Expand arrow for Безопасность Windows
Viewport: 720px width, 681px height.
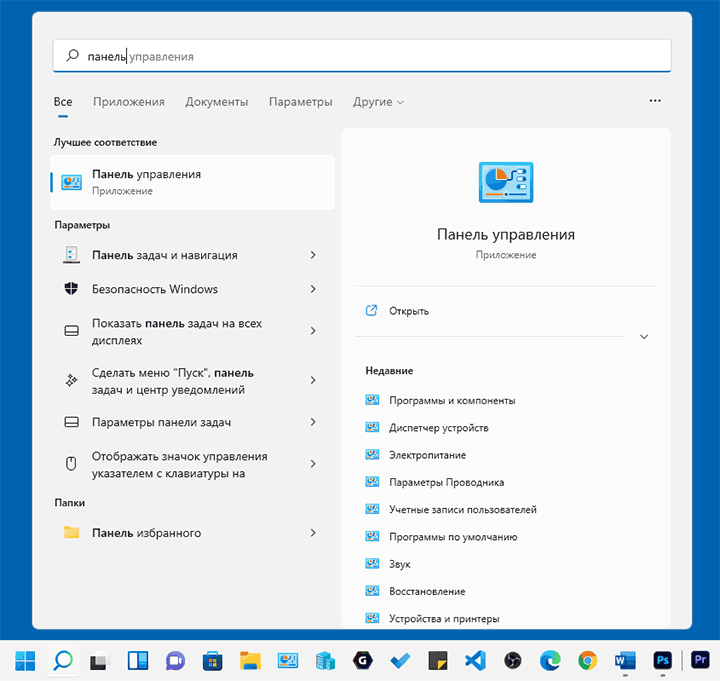313,289
